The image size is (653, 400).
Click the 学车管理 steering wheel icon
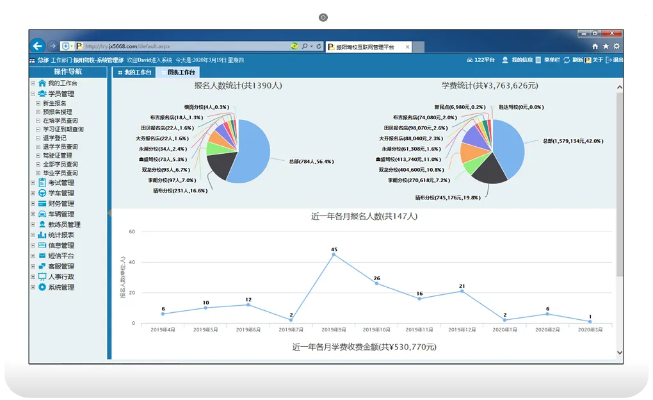[42, 193]
